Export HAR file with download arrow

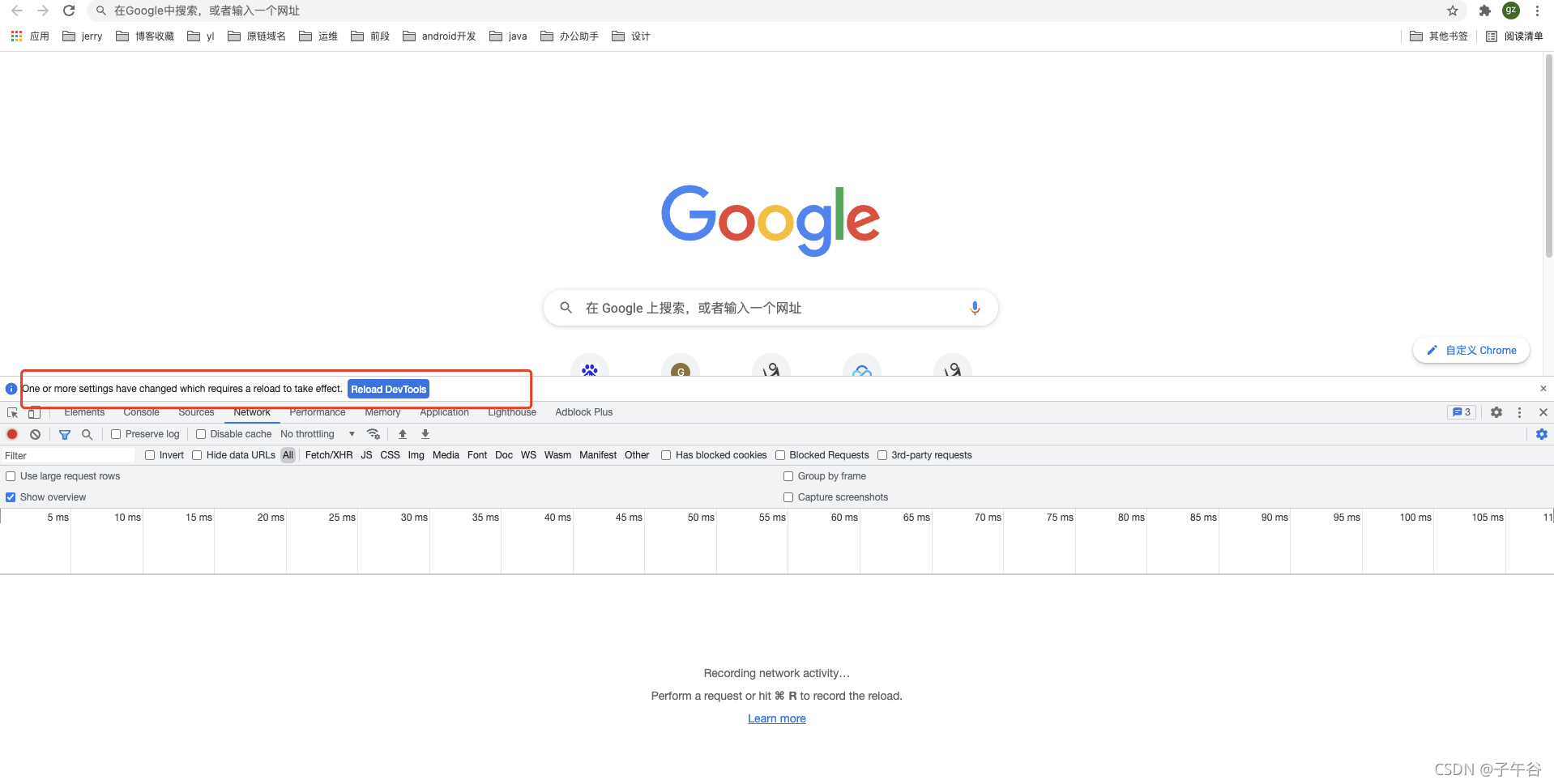click(x=425, y=434)
